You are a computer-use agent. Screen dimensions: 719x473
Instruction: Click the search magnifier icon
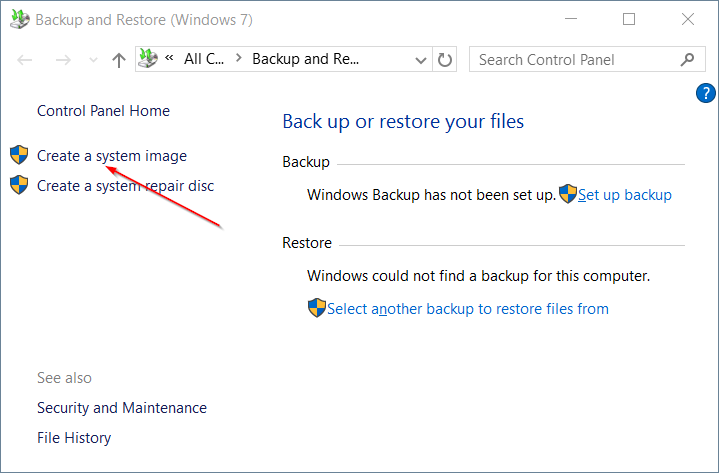point(687,60)
